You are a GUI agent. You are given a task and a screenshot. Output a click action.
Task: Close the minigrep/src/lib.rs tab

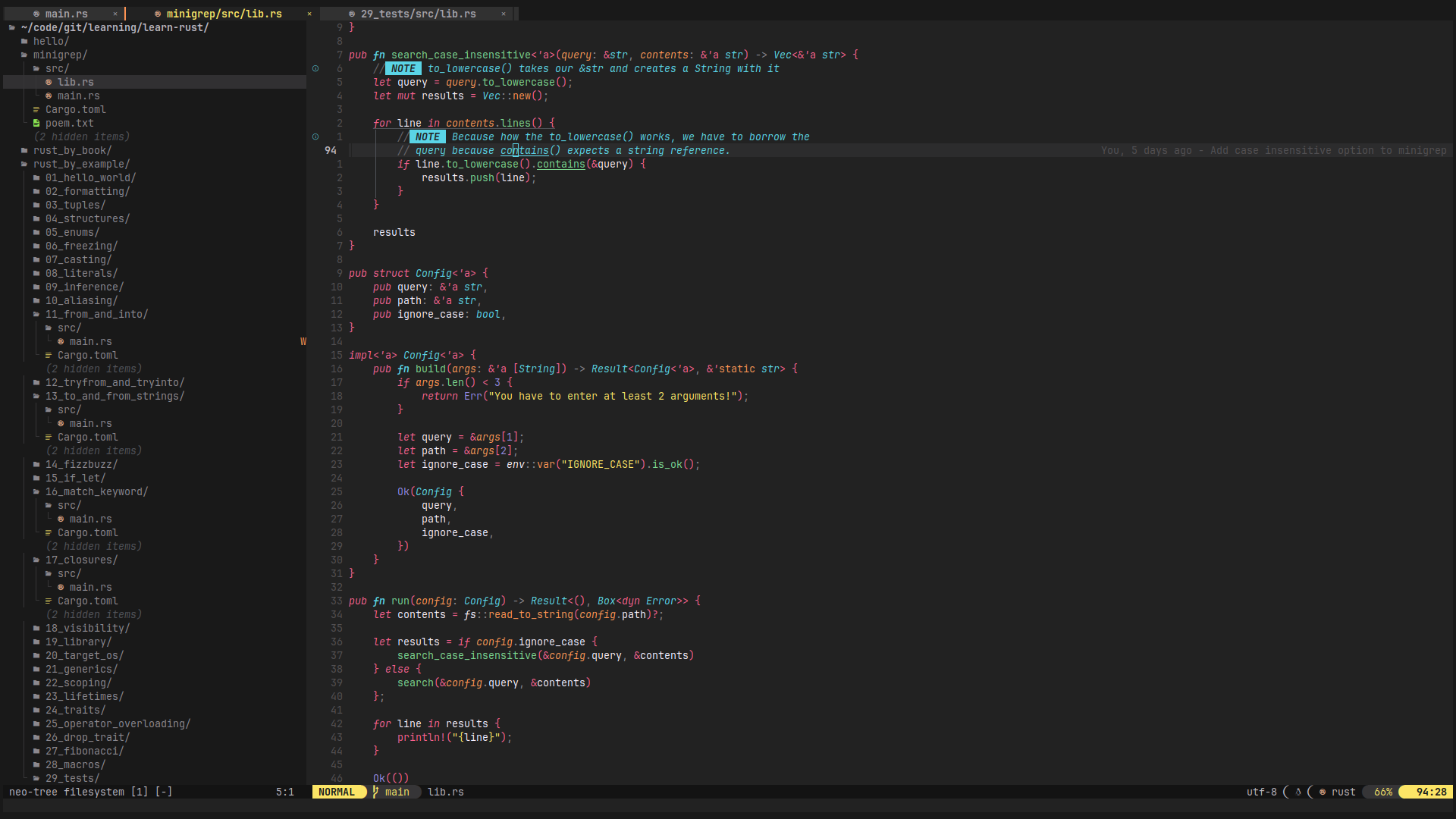(x=309, y=14)
